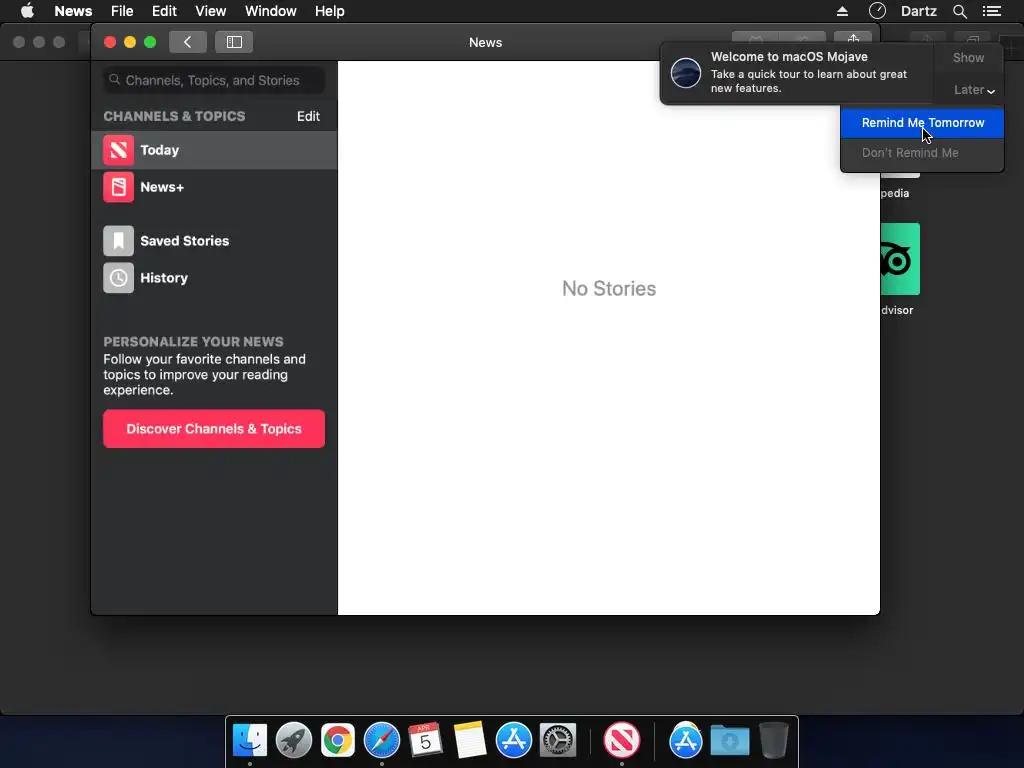Open the Trash in the Dock
Viewport: 1024px width, 768px height.
click(774, 740)
